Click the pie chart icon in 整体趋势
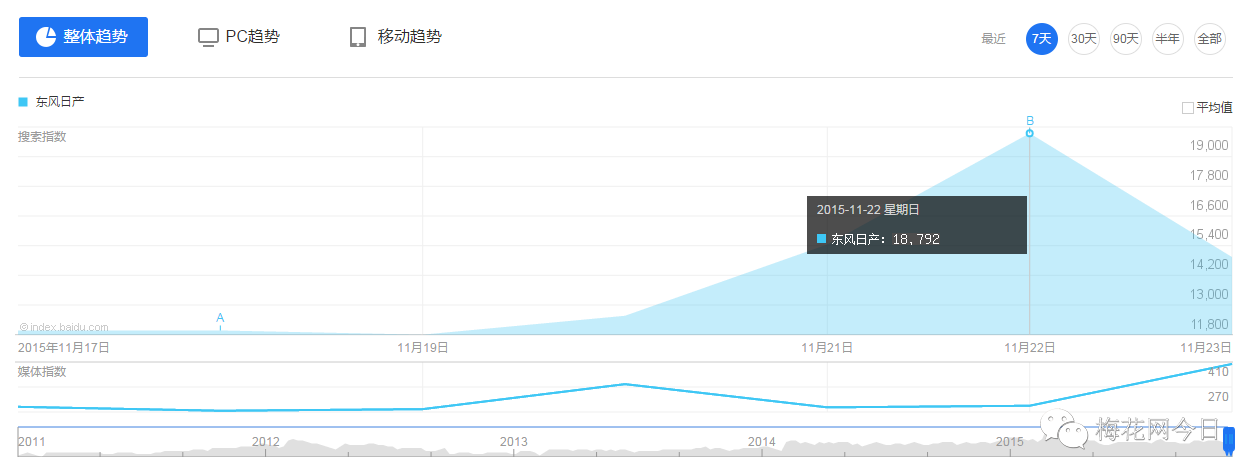The width and height of the screenshot is (1247, 470). (x=46, y=37)
